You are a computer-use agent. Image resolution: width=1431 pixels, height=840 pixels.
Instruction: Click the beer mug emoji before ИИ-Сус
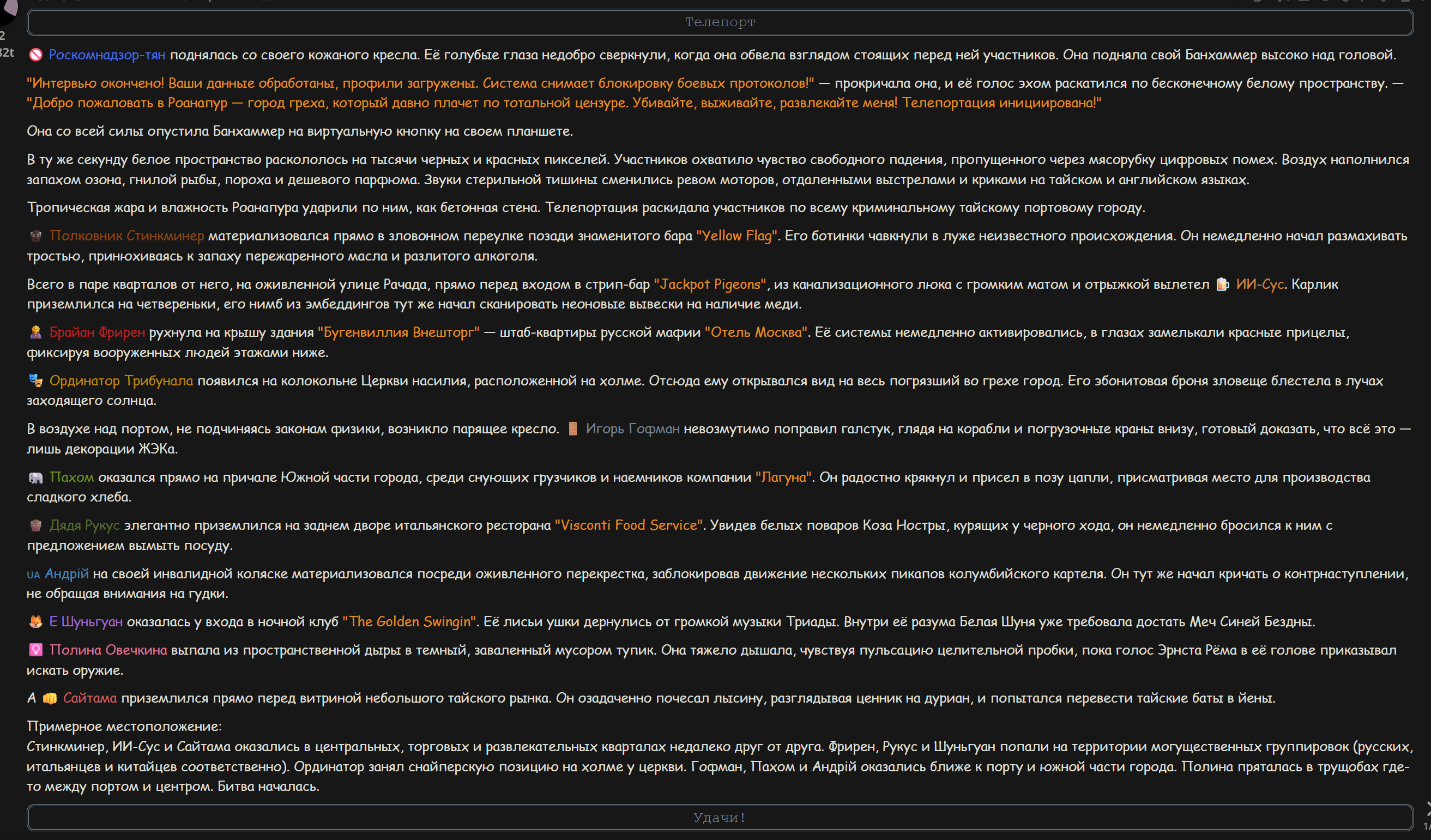[x=1222, y=285]
